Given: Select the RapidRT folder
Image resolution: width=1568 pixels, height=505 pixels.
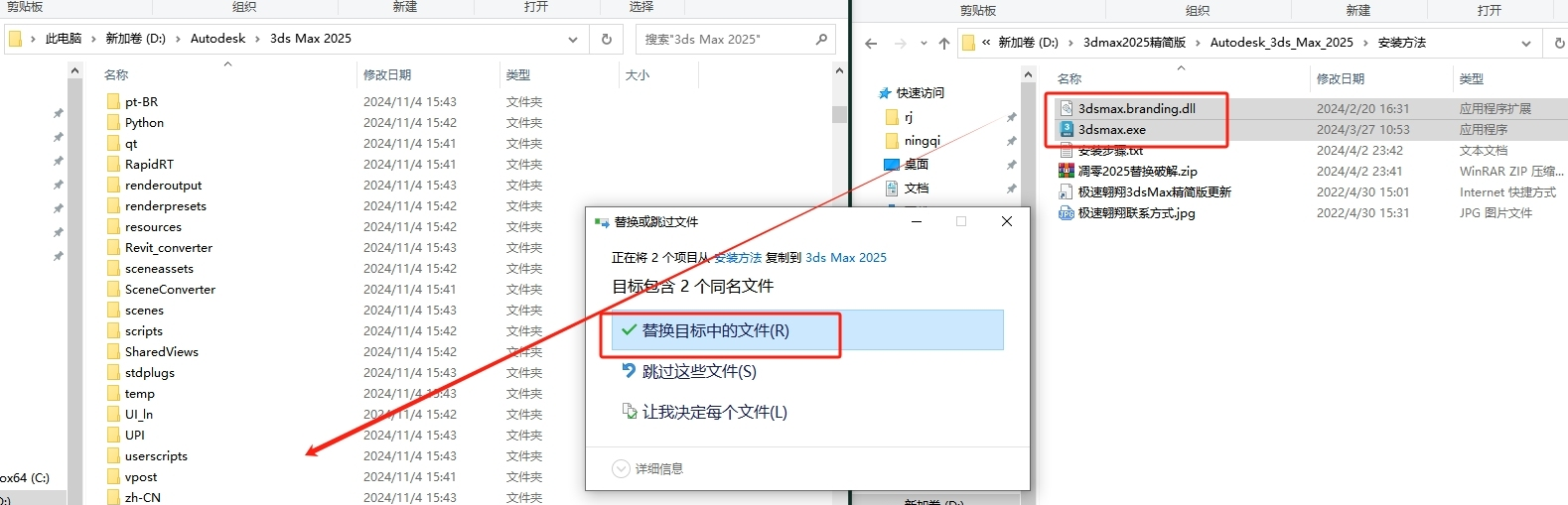Looking at the screenshot, I should point(149,164).
